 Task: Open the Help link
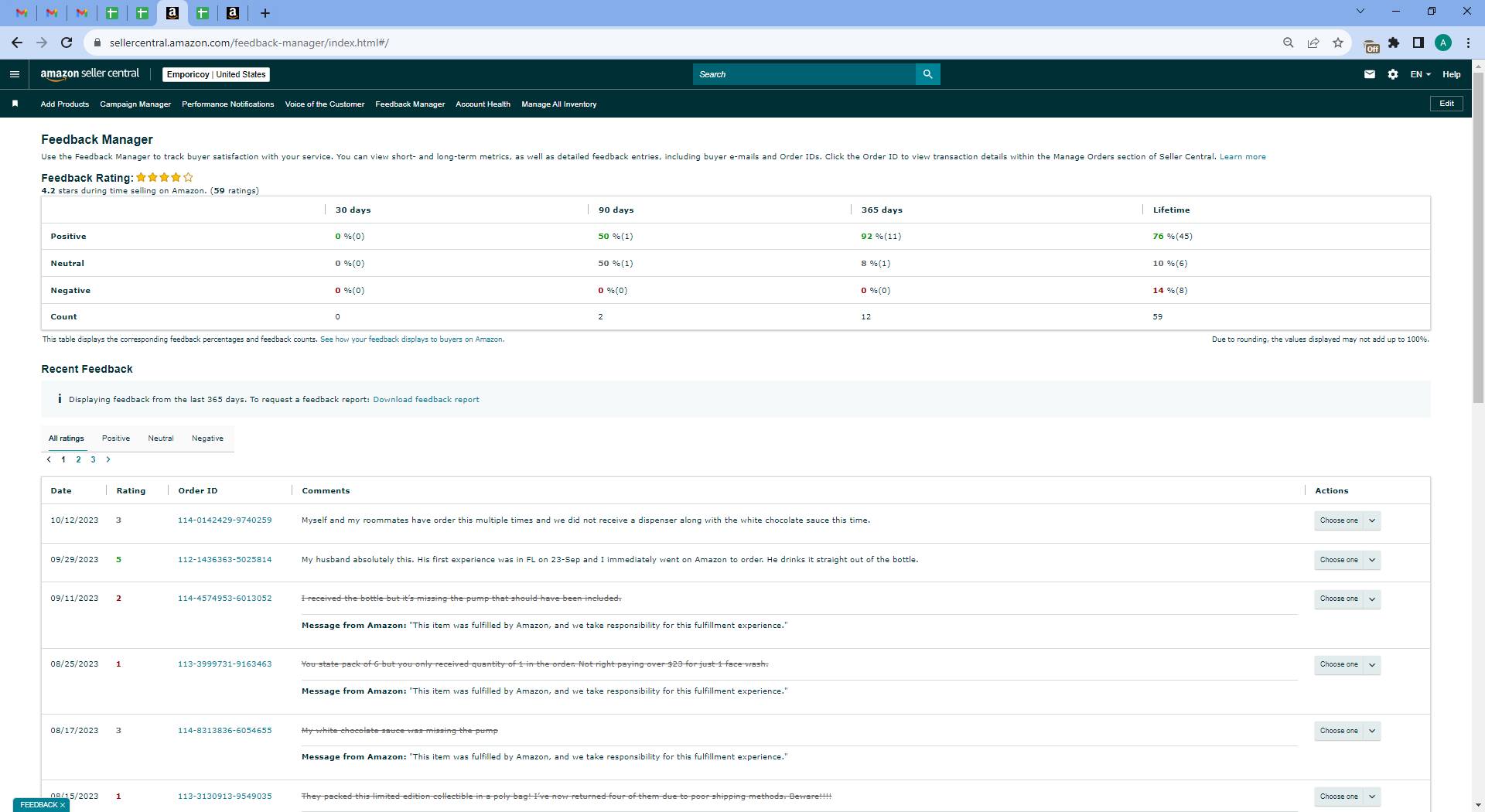[x=1452, y=74]
